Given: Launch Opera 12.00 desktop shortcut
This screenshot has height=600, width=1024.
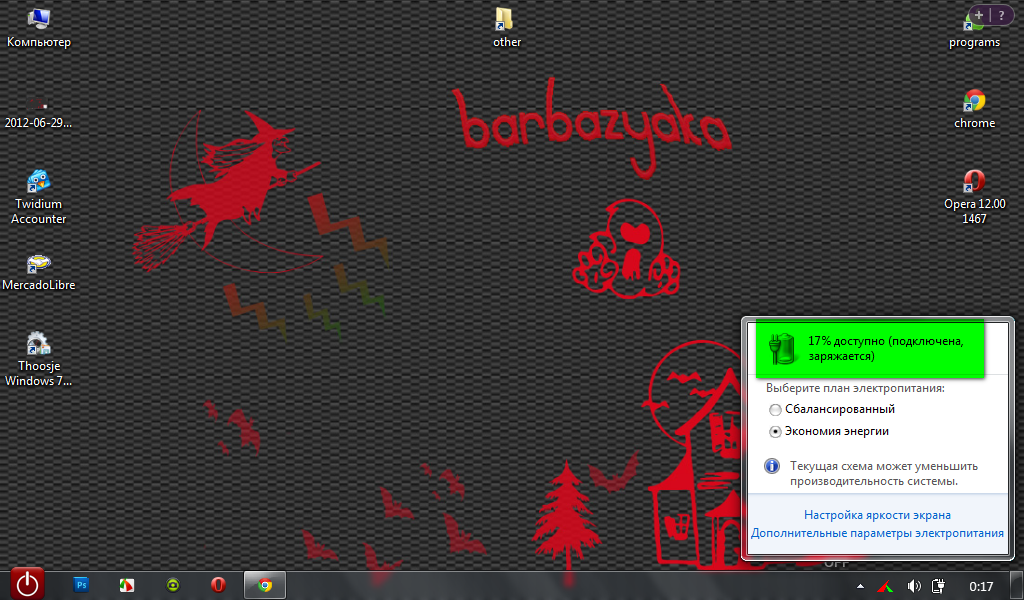Looking at the screenshot, I should (x=974, y=182).
